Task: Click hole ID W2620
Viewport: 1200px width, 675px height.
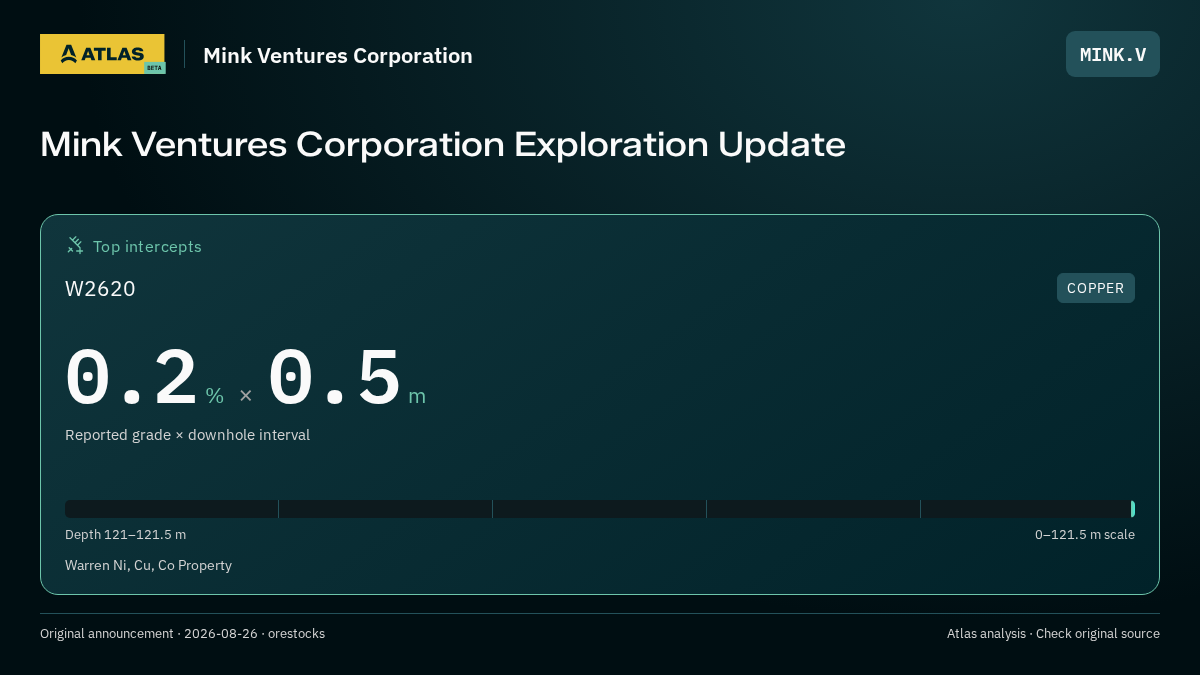Action: 100,289
